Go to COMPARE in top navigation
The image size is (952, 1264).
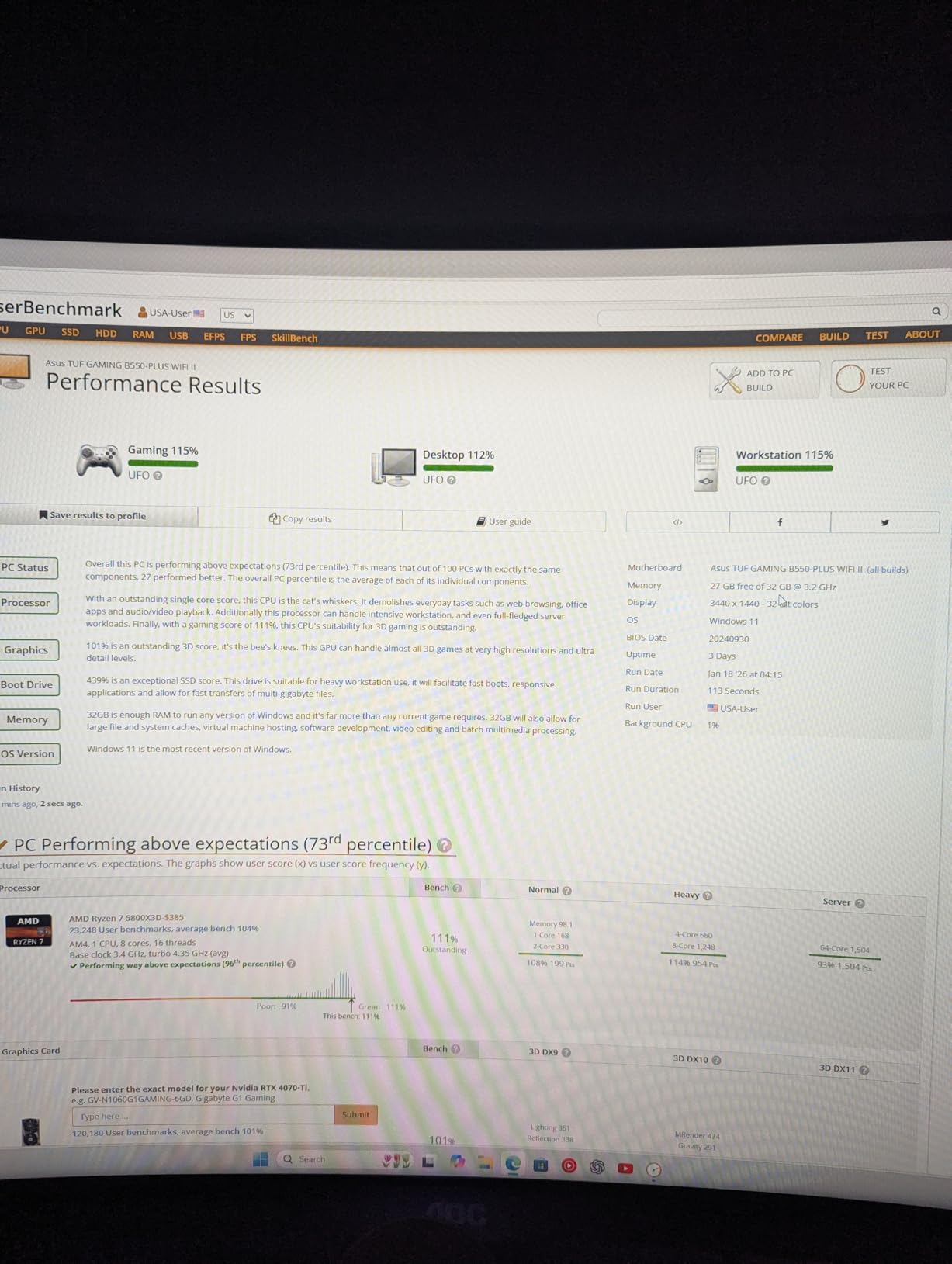[779, 338]
